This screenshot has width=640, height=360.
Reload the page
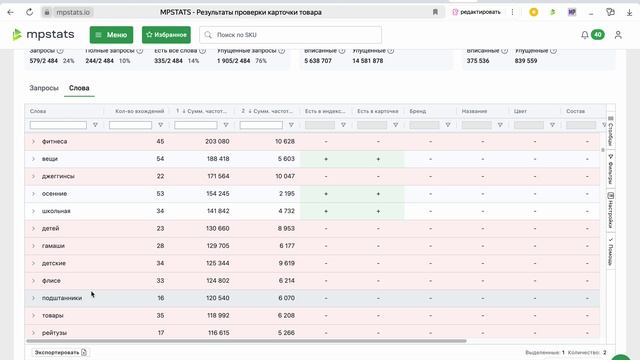pos(29,12)
